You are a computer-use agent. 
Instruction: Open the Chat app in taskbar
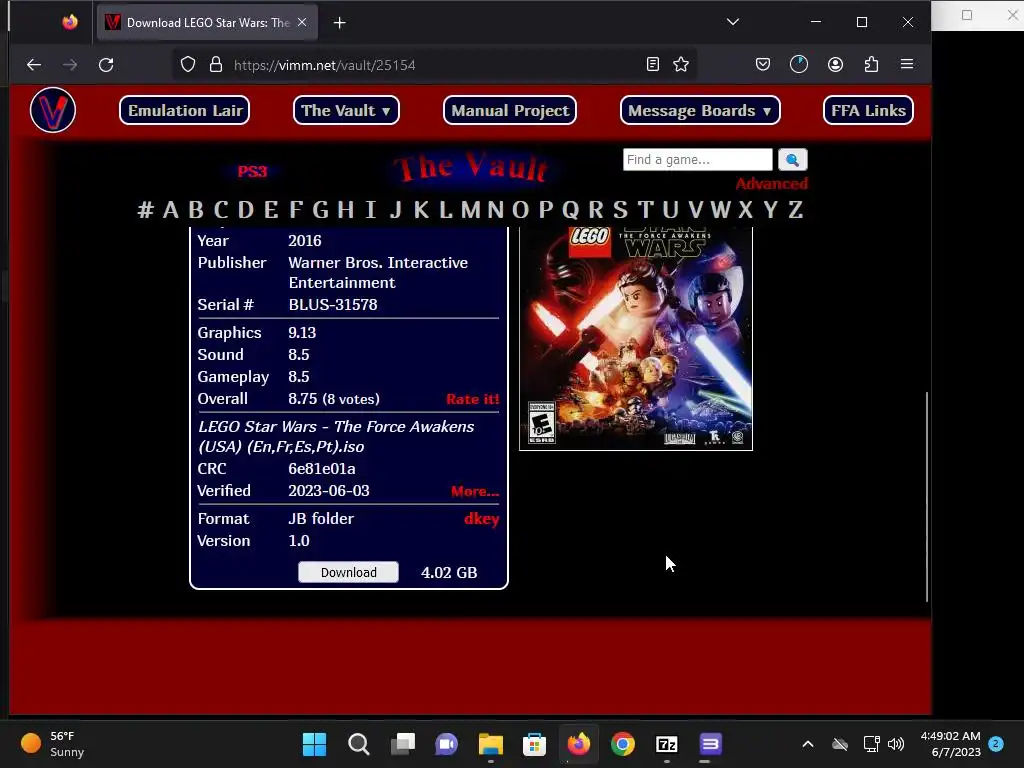tap(447, 744)
